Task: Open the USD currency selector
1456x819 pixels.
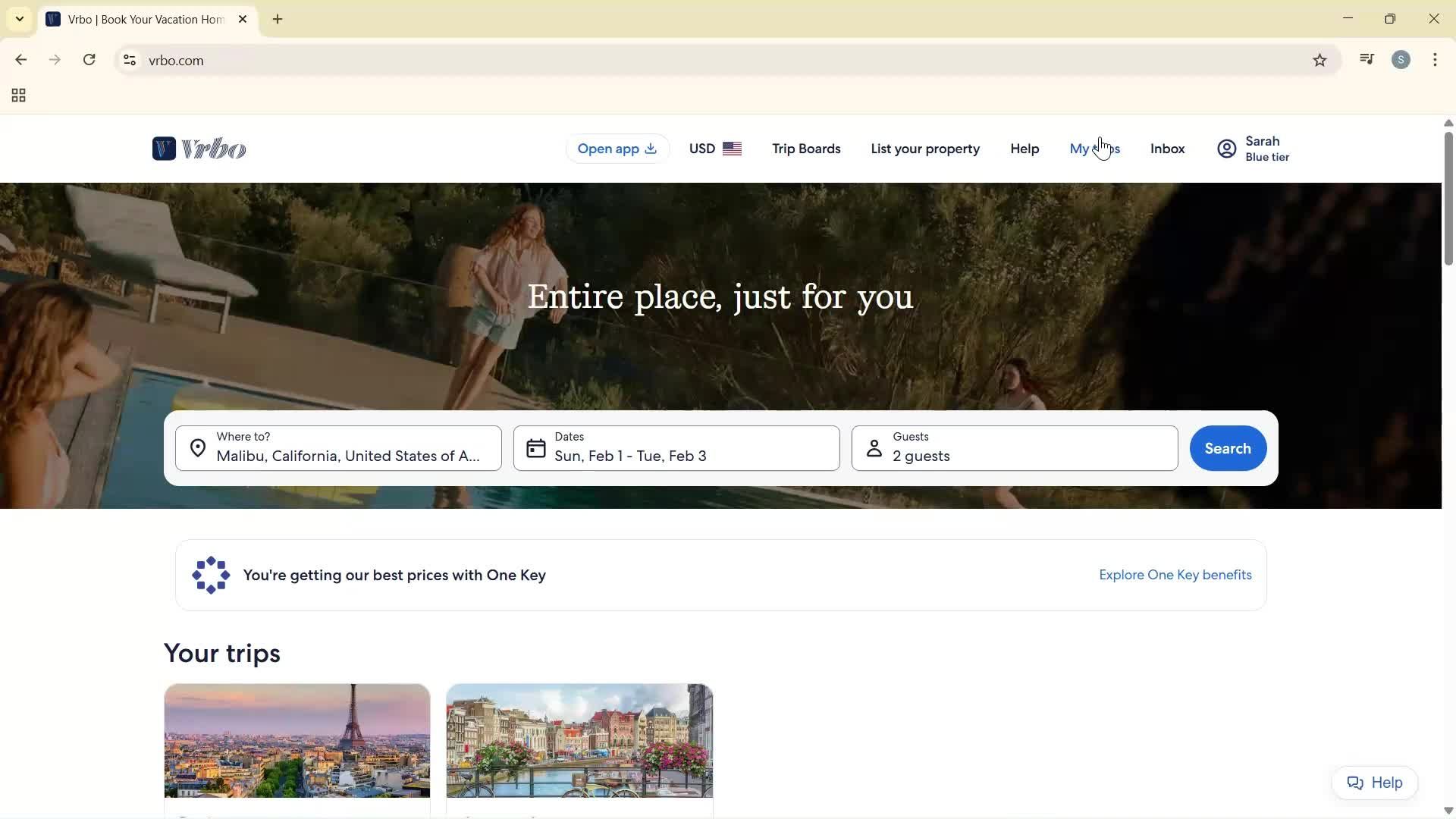Action: pyautogui.click(x=714, y=148)
